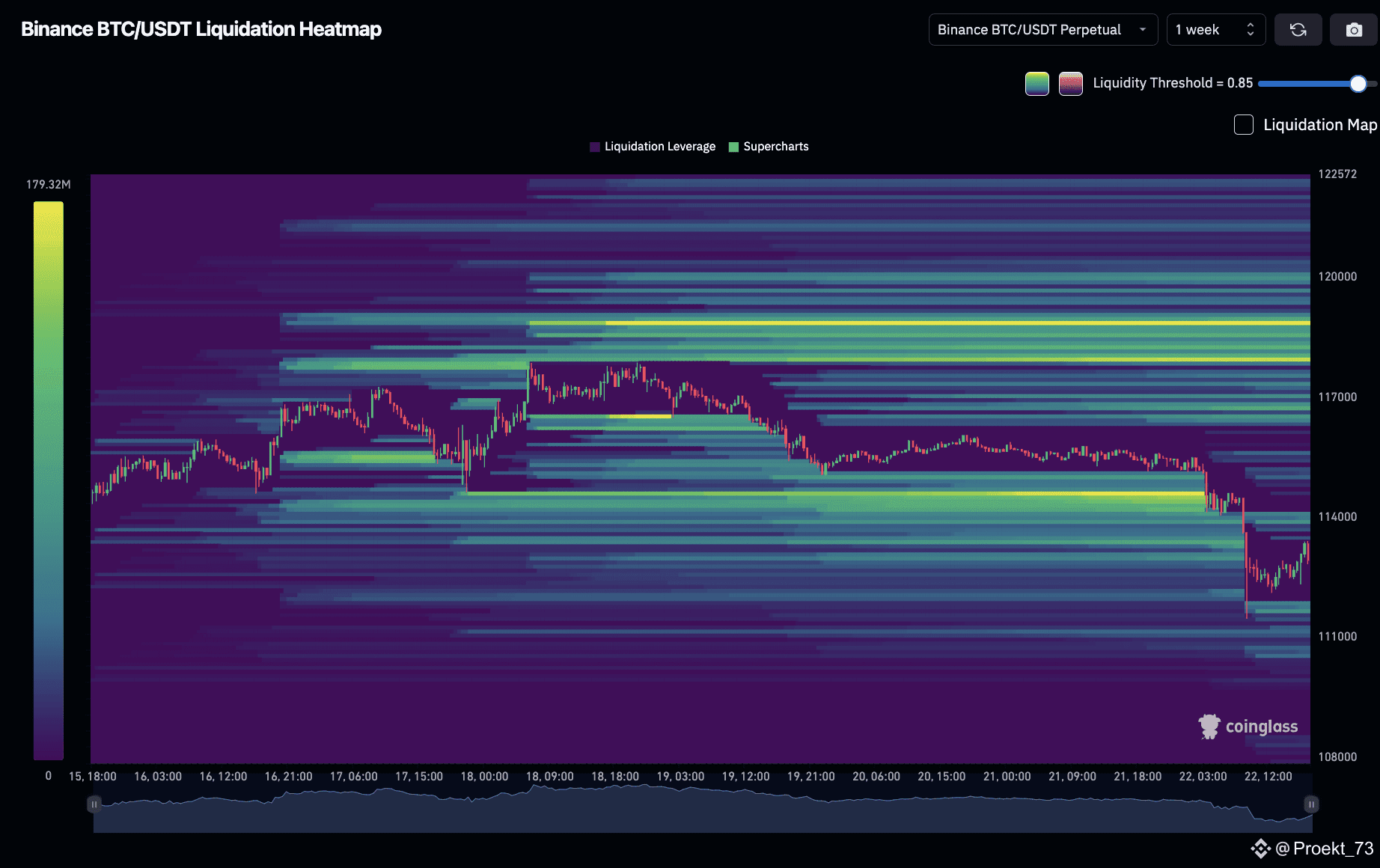Screen dimensions: 1380x868
Task: Click the 16, 12:00 time axis label
Action: pyautogui.click(x=223, y=777)
